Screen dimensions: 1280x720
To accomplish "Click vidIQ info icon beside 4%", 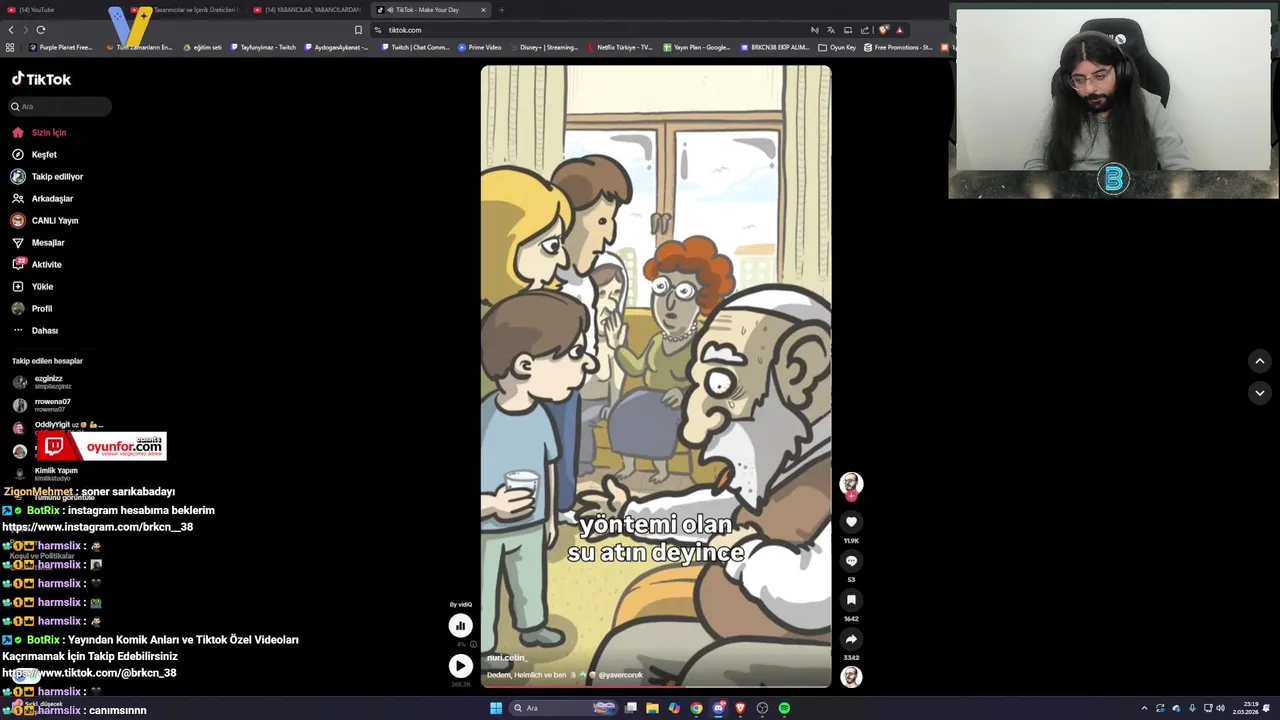I will click(473, 644).
